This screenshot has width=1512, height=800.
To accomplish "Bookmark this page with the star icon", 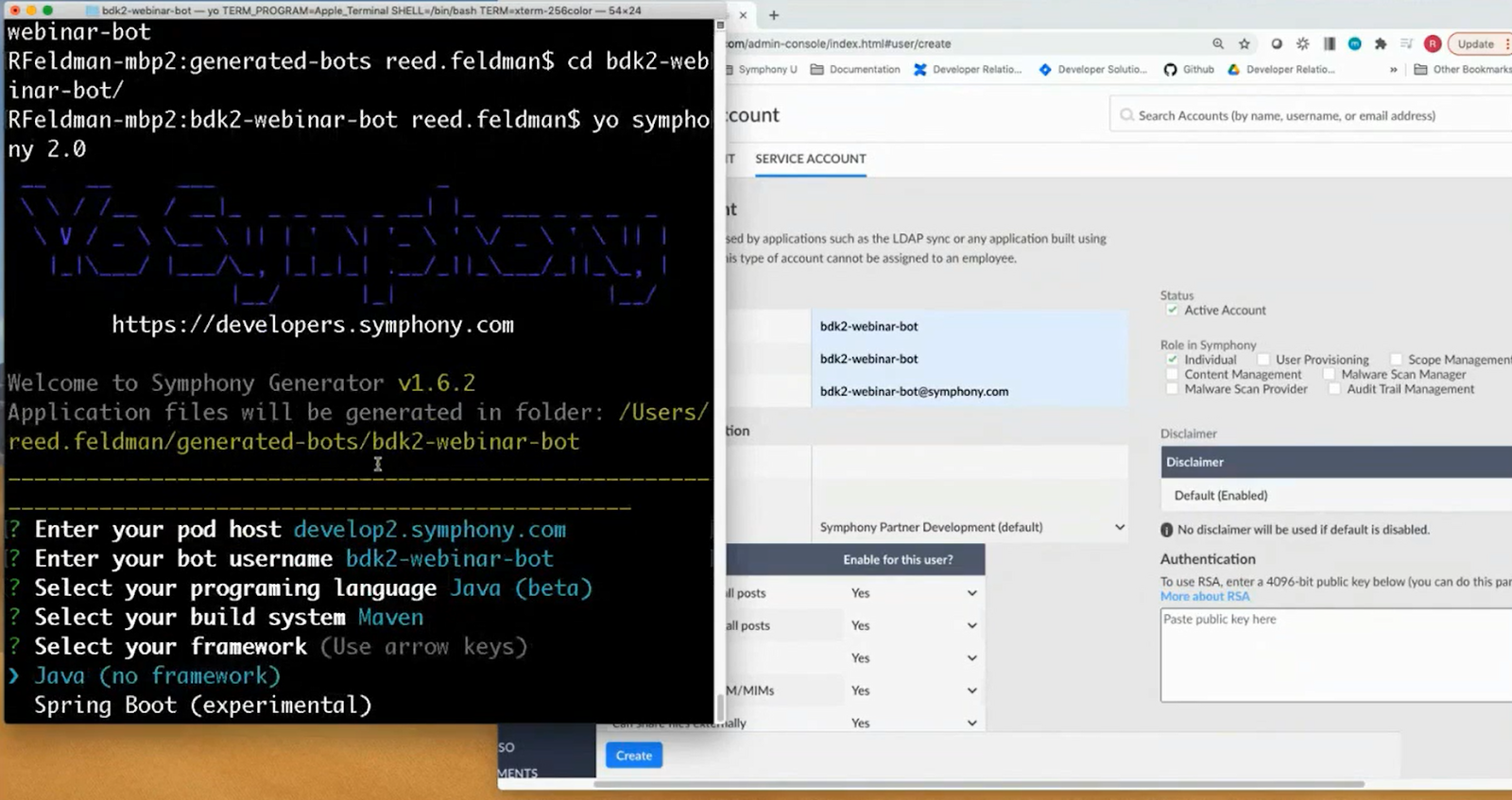I will (x=1245, y=43).
